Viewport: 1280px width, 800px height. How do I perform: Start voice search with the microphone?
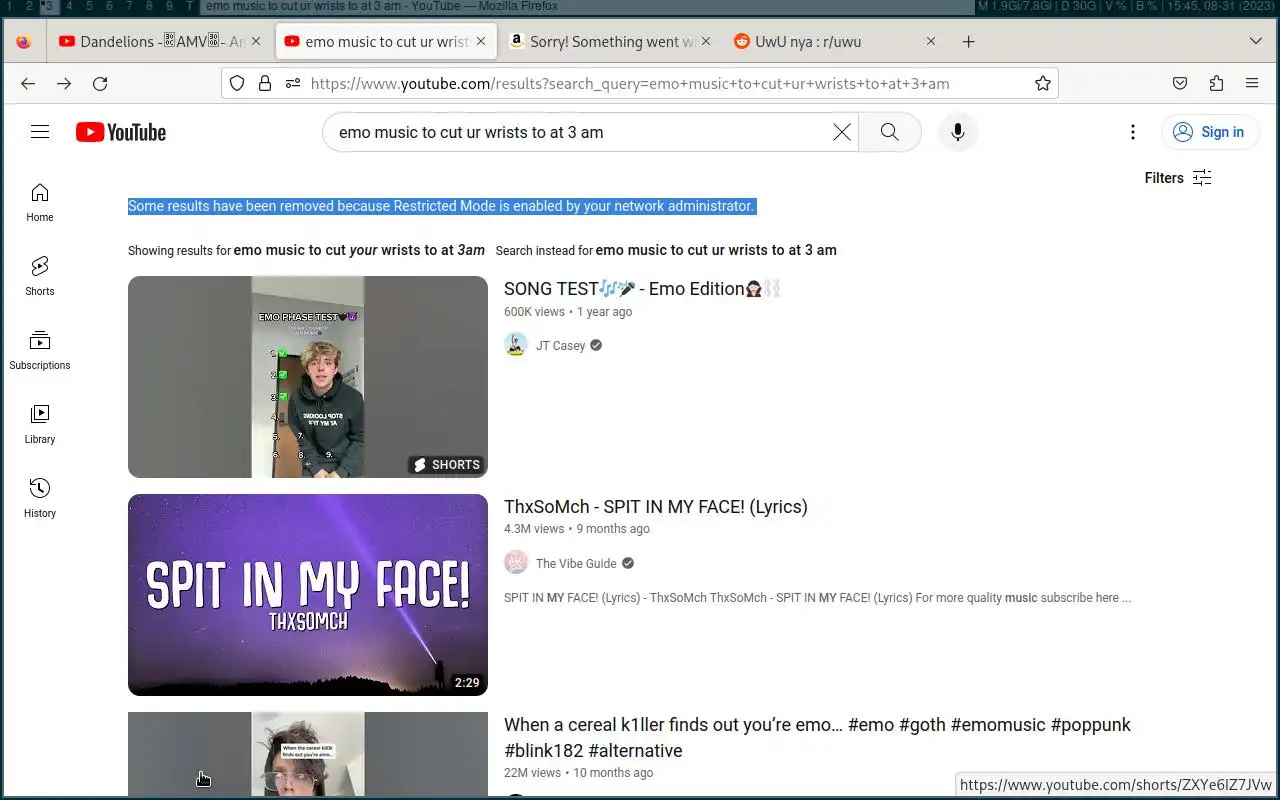coord(958,132)
